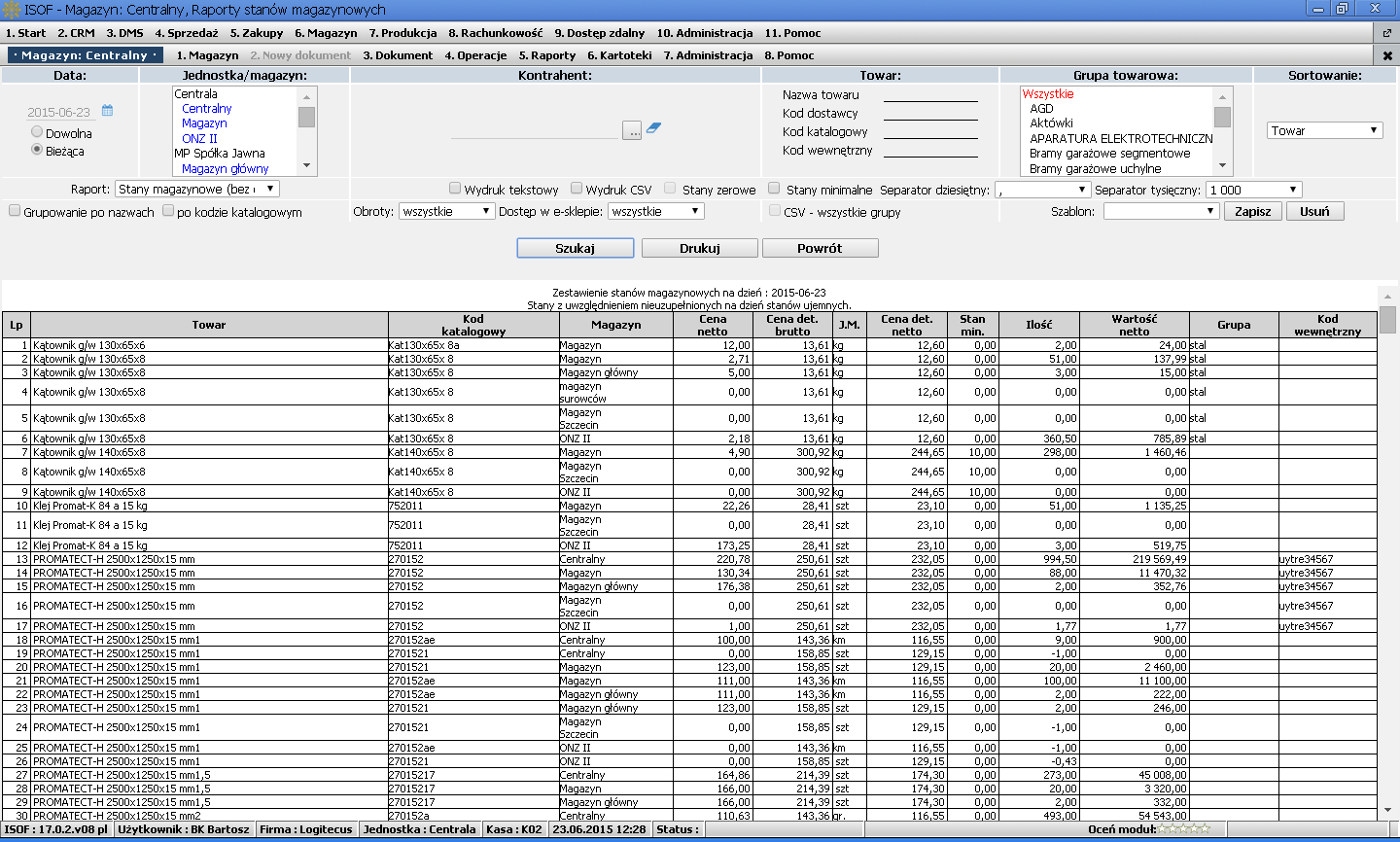Select Bramy garażowe segmentowe product group
Image resolution: width=1400 pixels, height=842 pixels.
click(x=1109, y=153)
